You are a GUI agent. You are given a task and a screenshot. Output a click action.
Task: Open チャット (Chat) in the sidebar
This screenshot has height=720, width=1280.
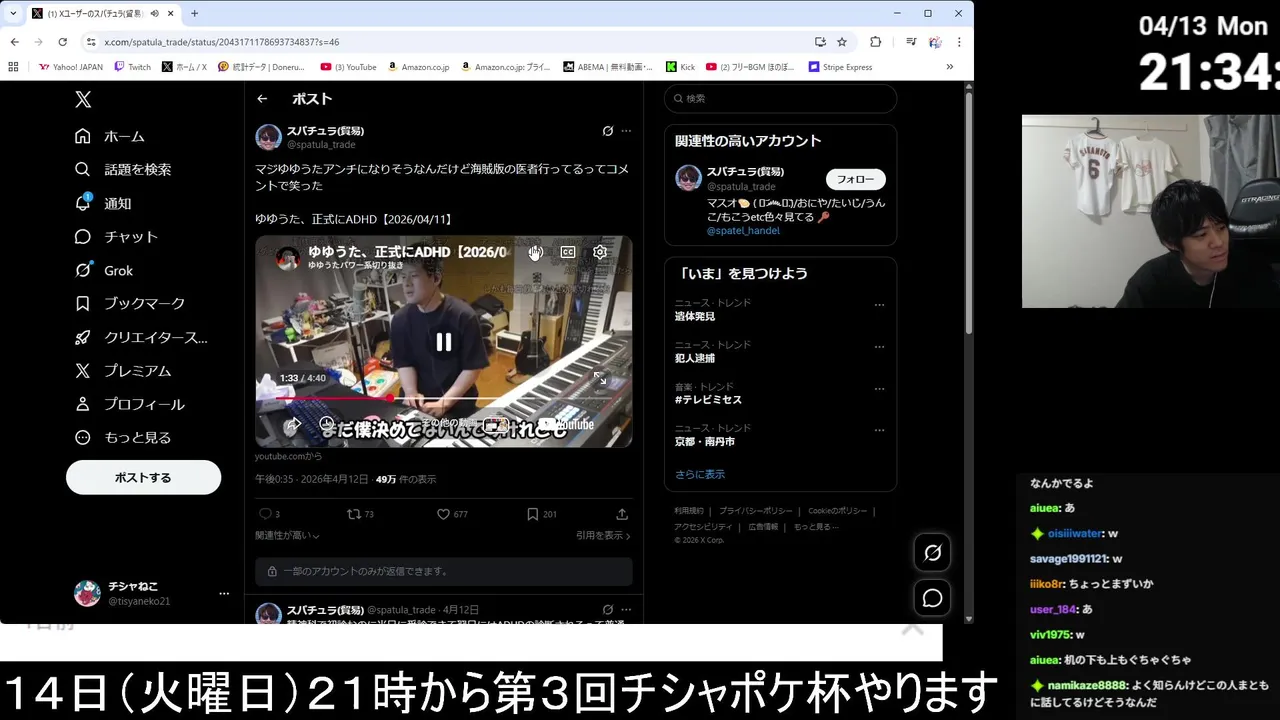tap(116, 236)
